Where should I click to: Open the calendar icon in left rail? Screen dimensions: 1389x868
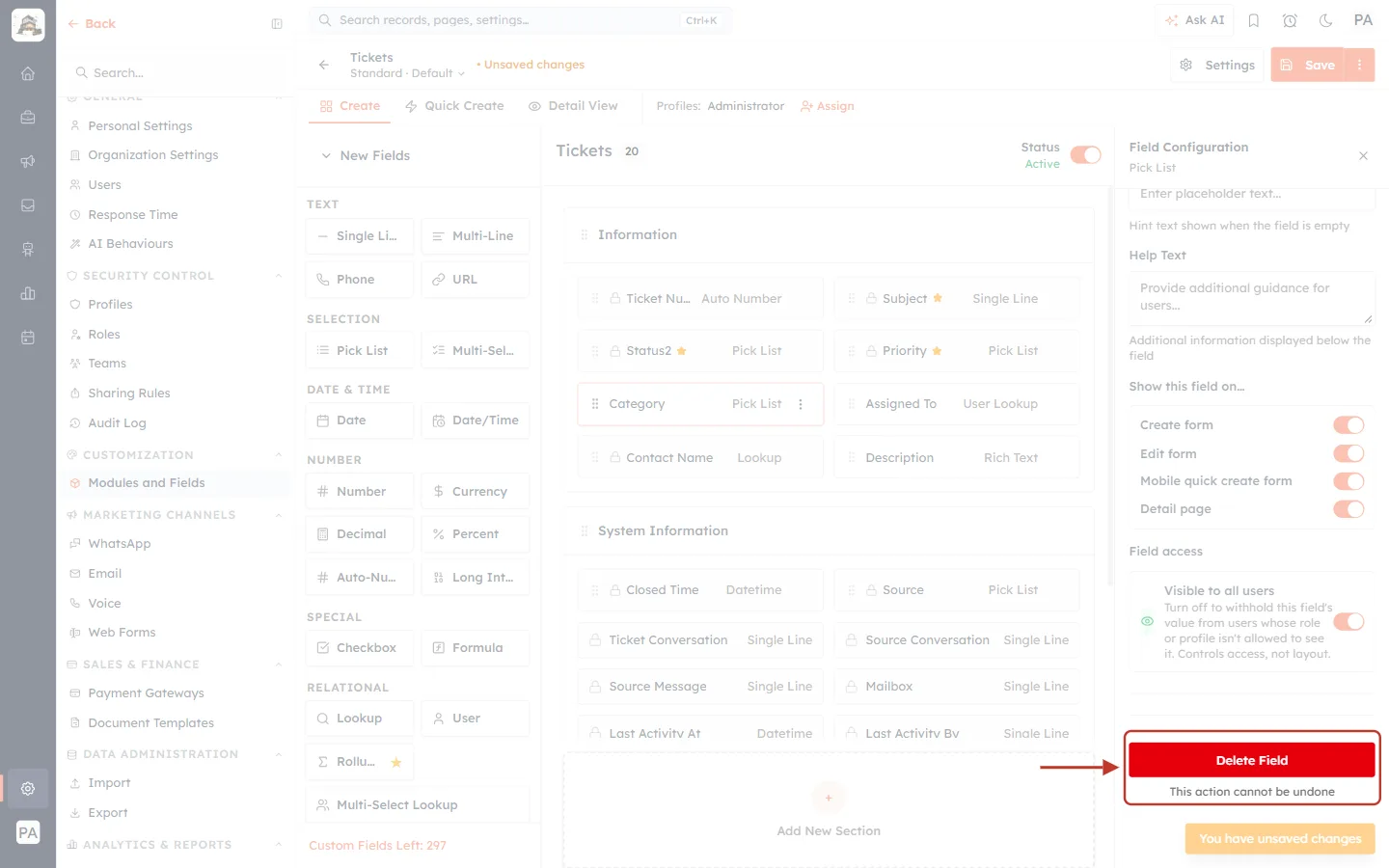(28, 338)
